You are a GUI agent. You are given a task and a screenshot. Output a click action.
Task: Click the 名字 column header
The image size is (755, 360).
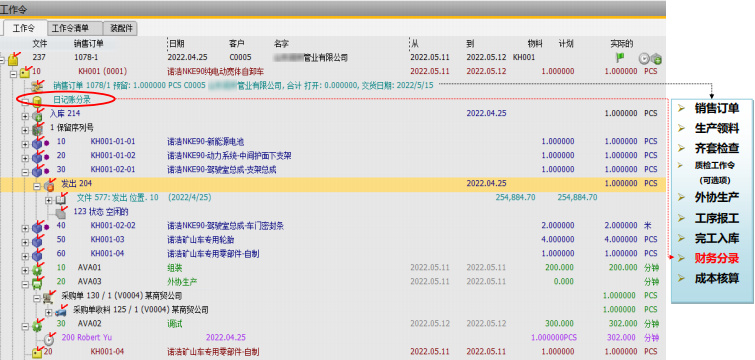281,44
